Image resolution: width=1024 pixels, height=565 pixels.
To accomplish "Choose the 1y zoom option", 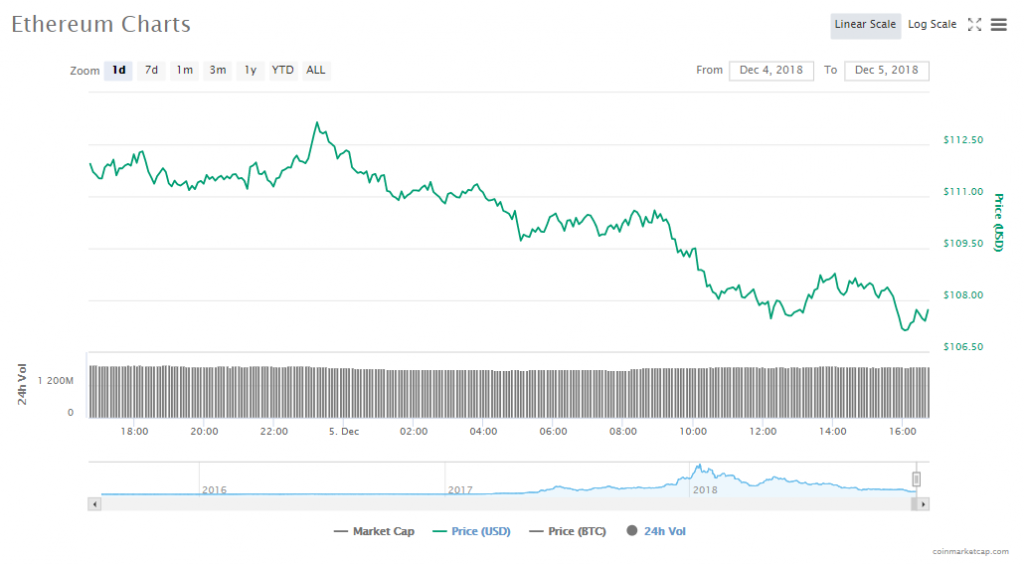I will coord(250,70).
